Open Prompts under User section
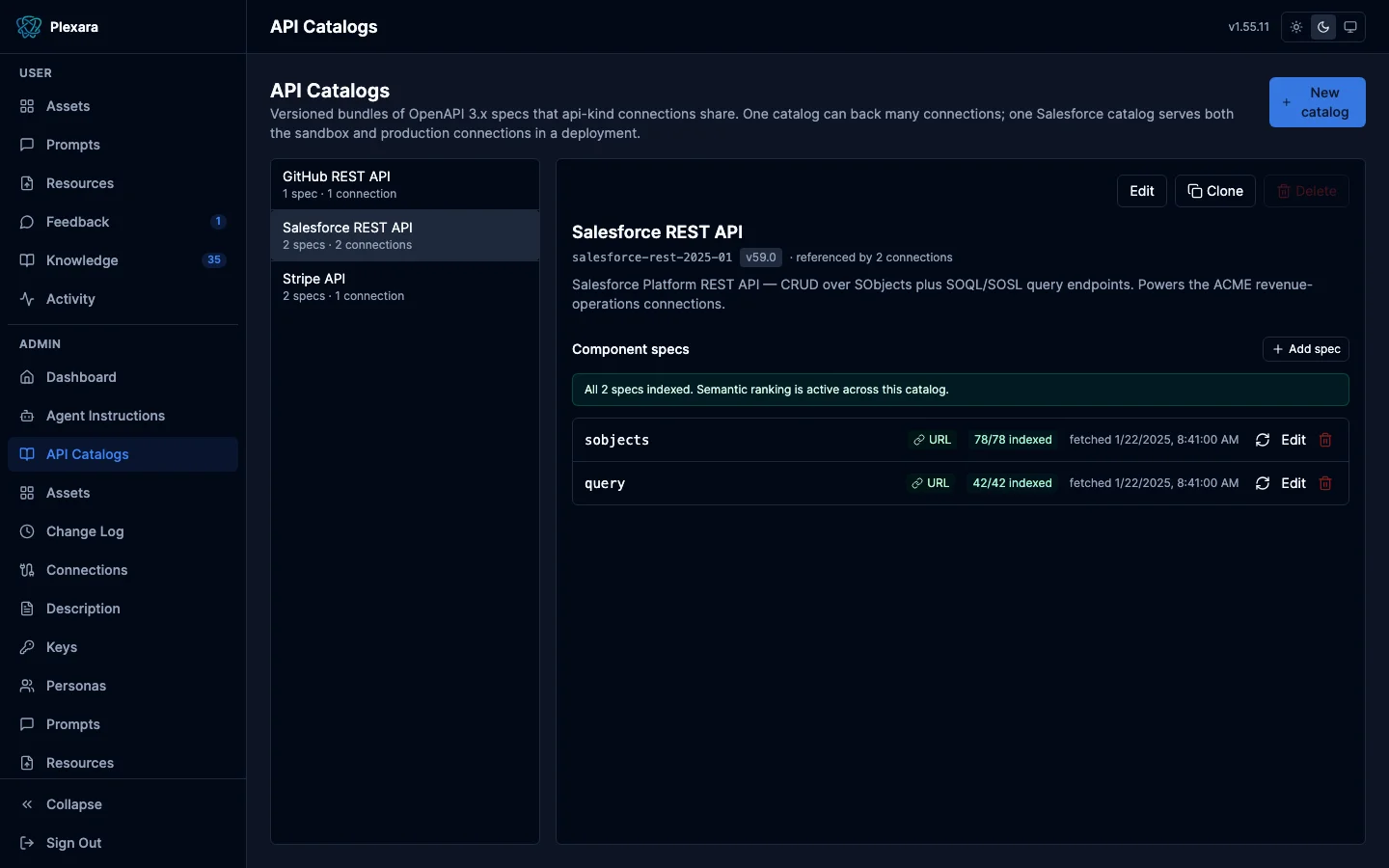1389x868 pixels. point(123,145)
